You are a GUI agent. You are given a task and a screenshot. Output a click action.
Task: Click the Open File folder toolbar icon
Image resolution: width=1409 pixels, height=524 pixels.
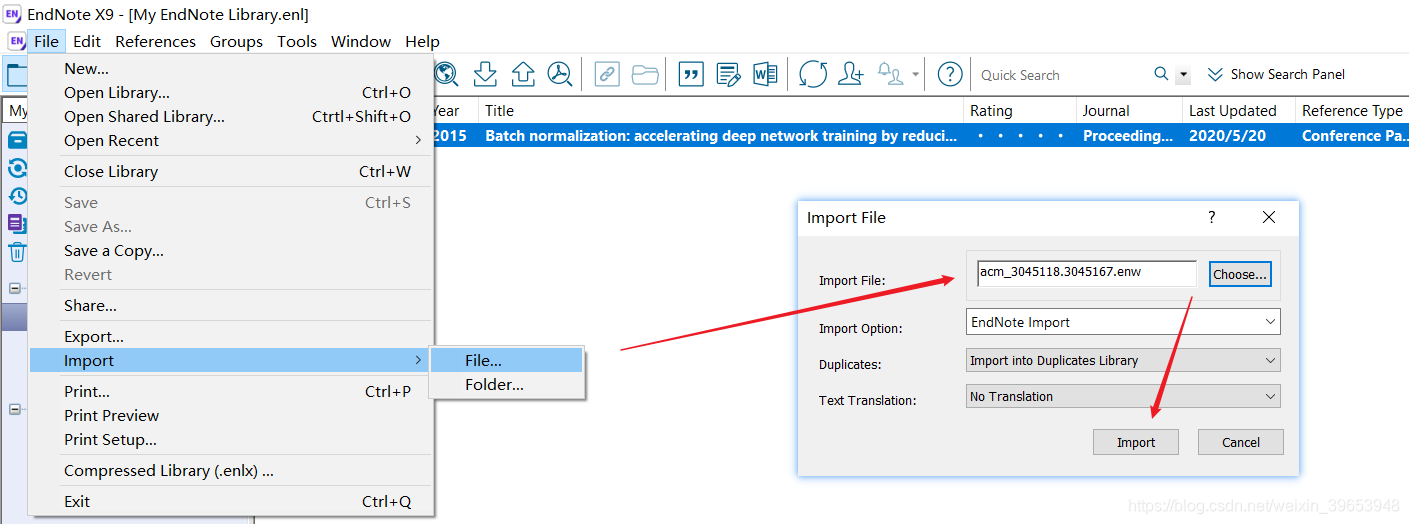coord(645,74)
